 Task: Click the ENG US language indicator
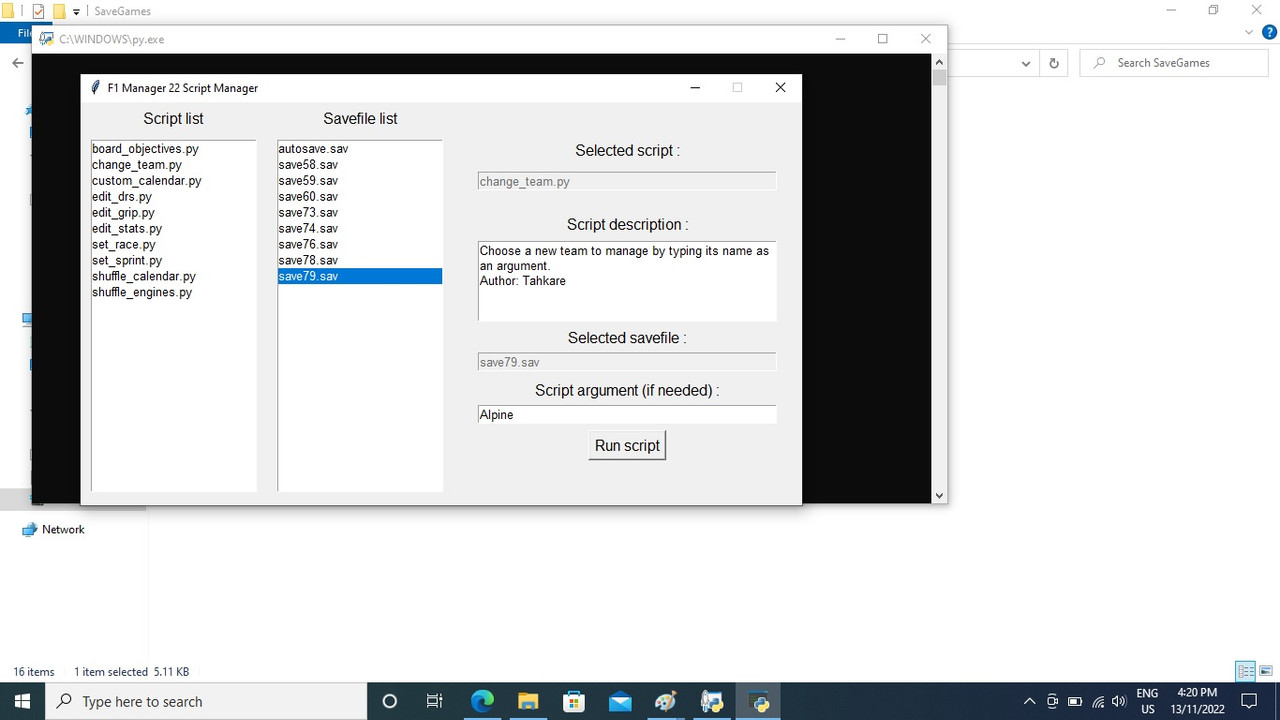[x=1147, y=700]
